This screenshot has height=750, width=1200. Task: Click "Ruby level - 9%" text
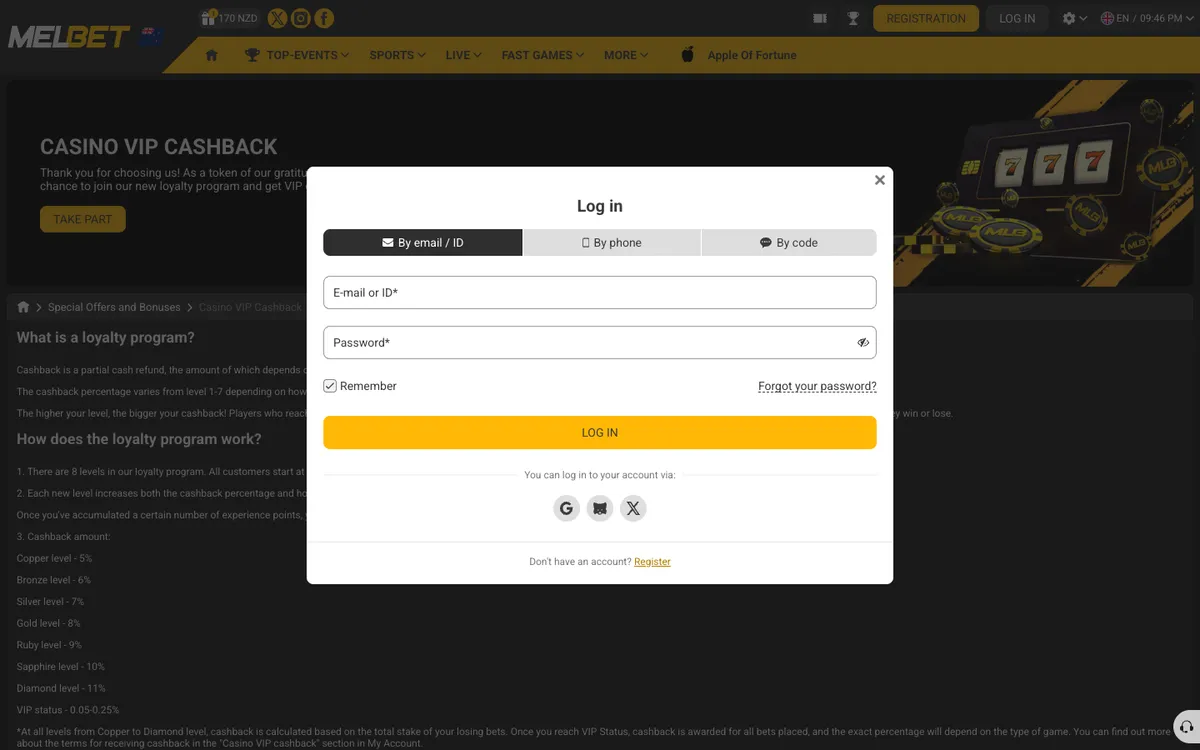49,645
